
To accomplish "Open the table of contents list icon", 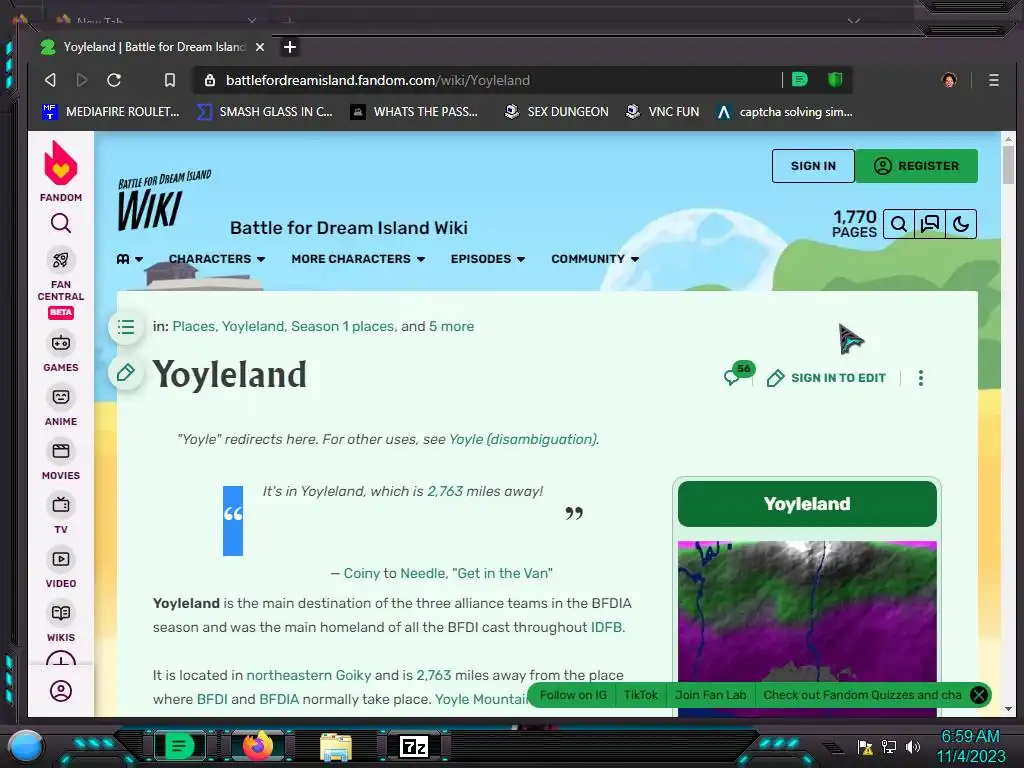I will [126, 327].
